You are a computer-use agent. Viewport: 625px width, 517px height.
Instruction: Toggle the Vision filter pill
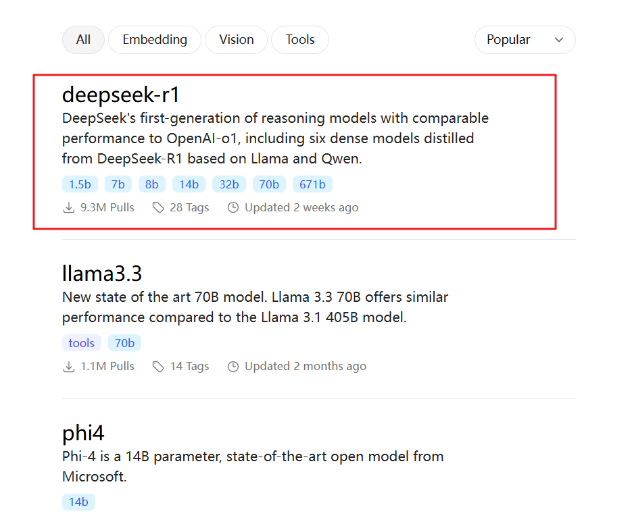(x=237, y=40)
